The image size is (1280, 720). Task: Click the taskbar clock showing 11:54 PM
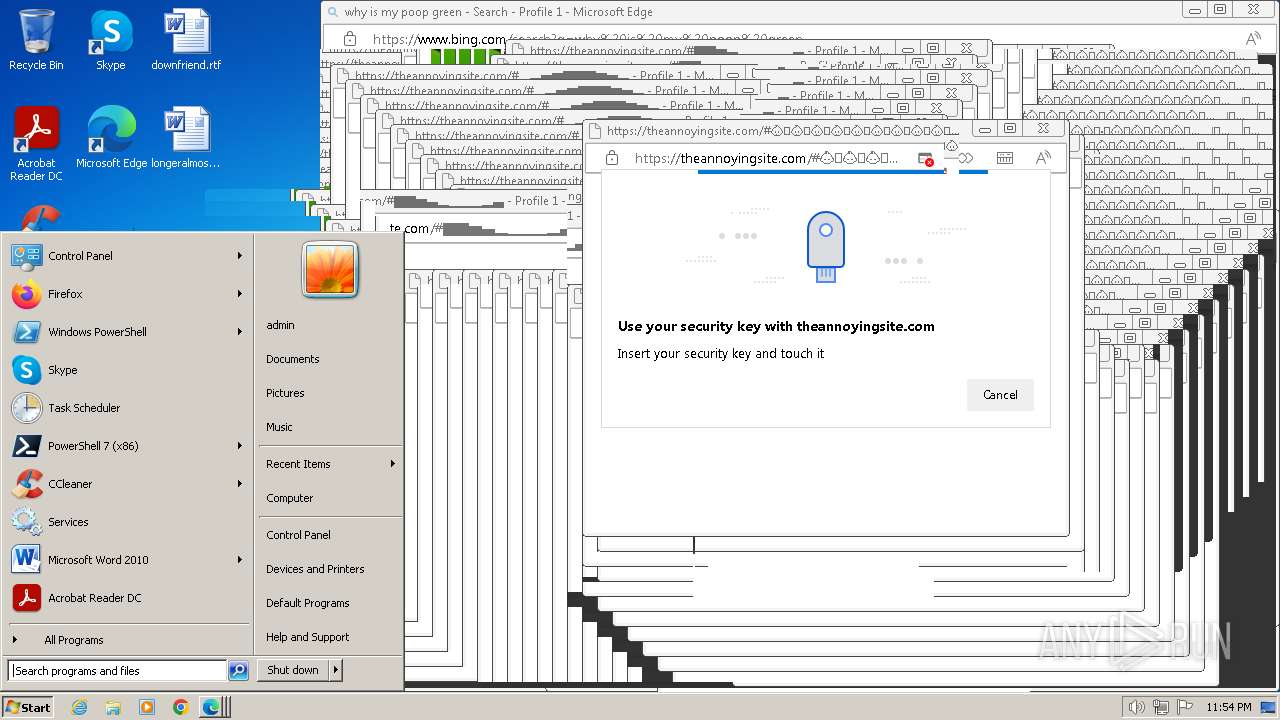point(1228,707)
